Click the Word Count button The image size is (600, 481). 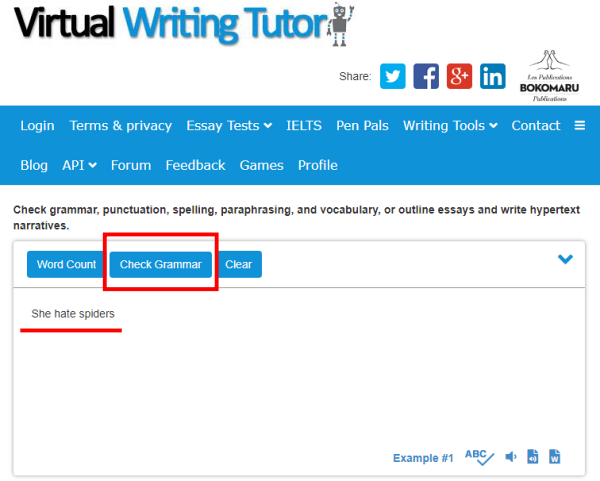pyautogui.click(x=67, y=264)
